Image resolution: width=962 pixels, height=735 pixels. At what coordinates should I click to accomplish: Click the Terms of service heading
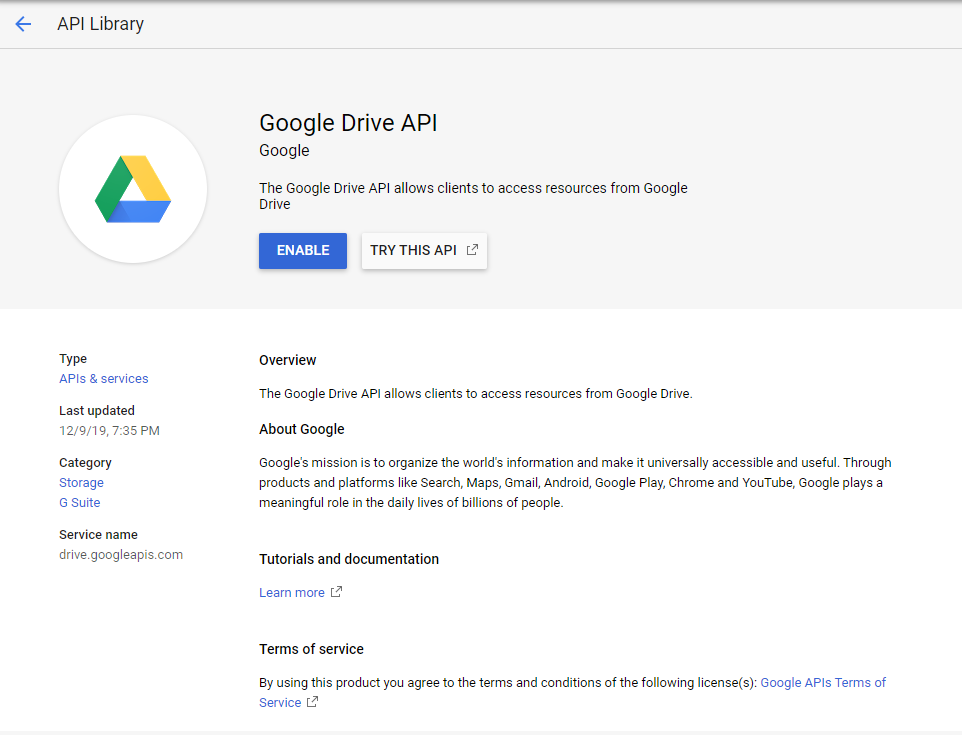click(x=311, y=649)
